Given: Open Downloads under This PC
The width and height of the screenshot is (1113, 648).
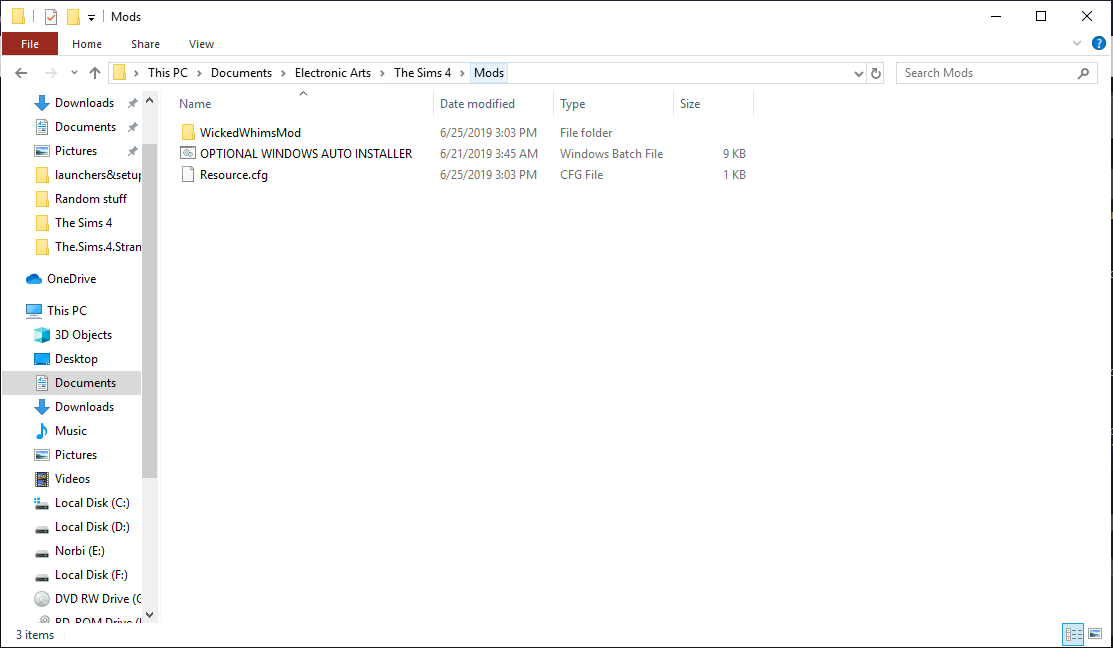Looking at the screenshot, I should (x=84, y=407).
